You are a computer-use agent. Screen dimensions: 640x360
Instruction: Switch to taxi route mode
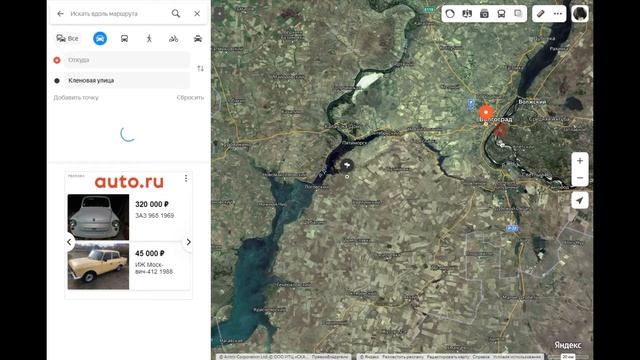click(x=198, y=38)
